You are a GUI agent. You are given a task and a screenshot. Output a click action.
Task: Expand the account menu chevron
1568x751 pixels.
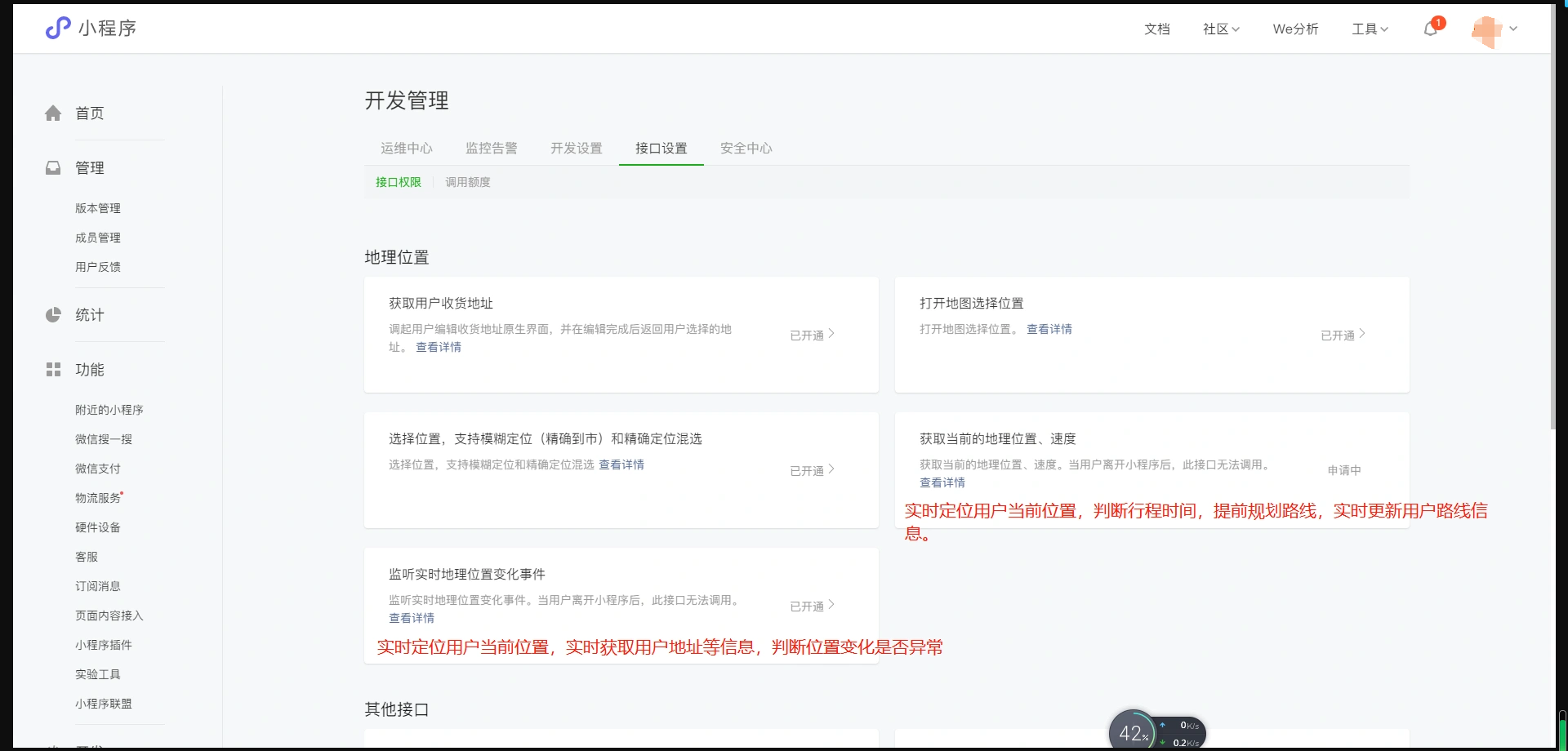pyautogui.click(x=1513, y=29)
